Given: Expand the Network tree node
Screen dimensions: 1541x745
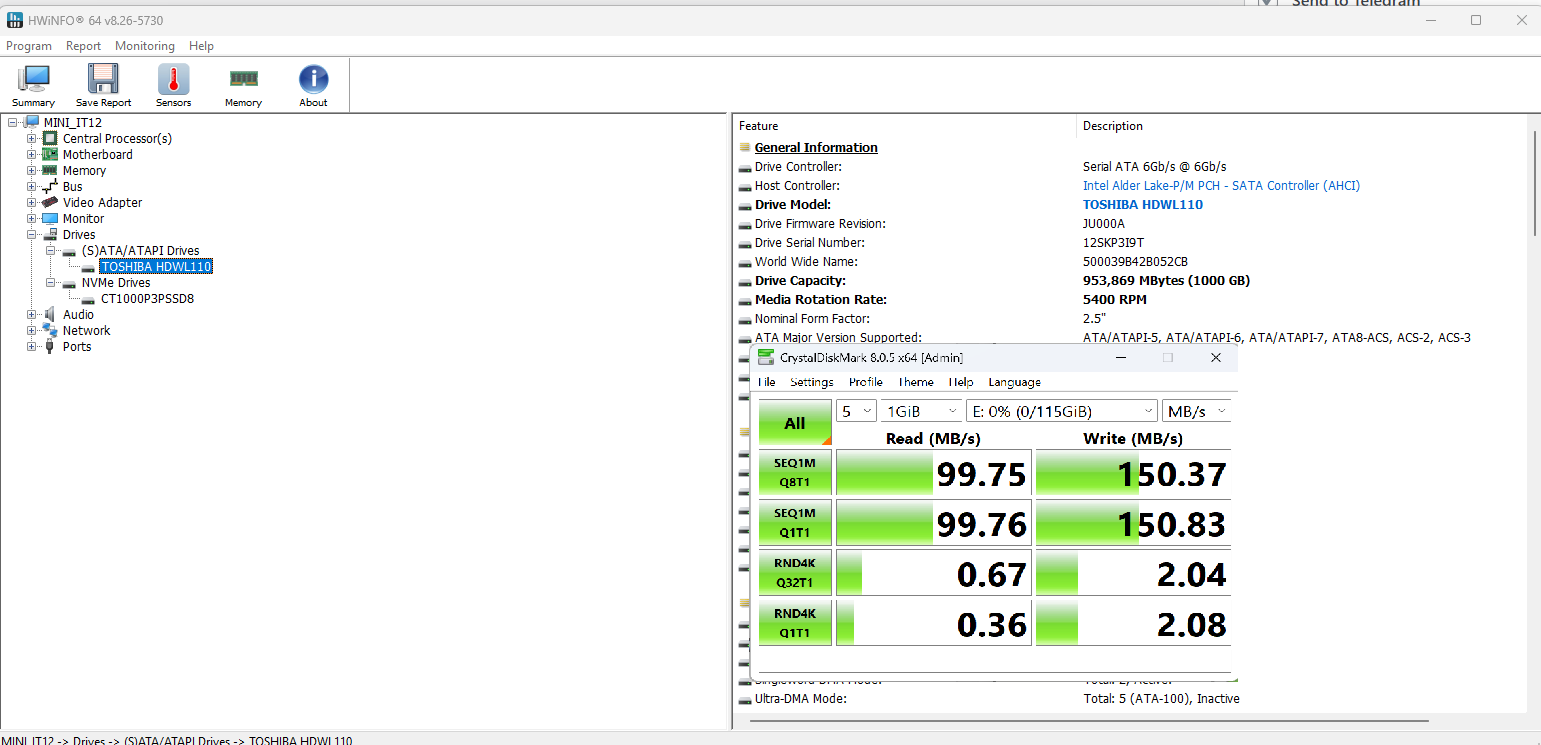Looking at the screenshot, I should click(x=32, y=331).
